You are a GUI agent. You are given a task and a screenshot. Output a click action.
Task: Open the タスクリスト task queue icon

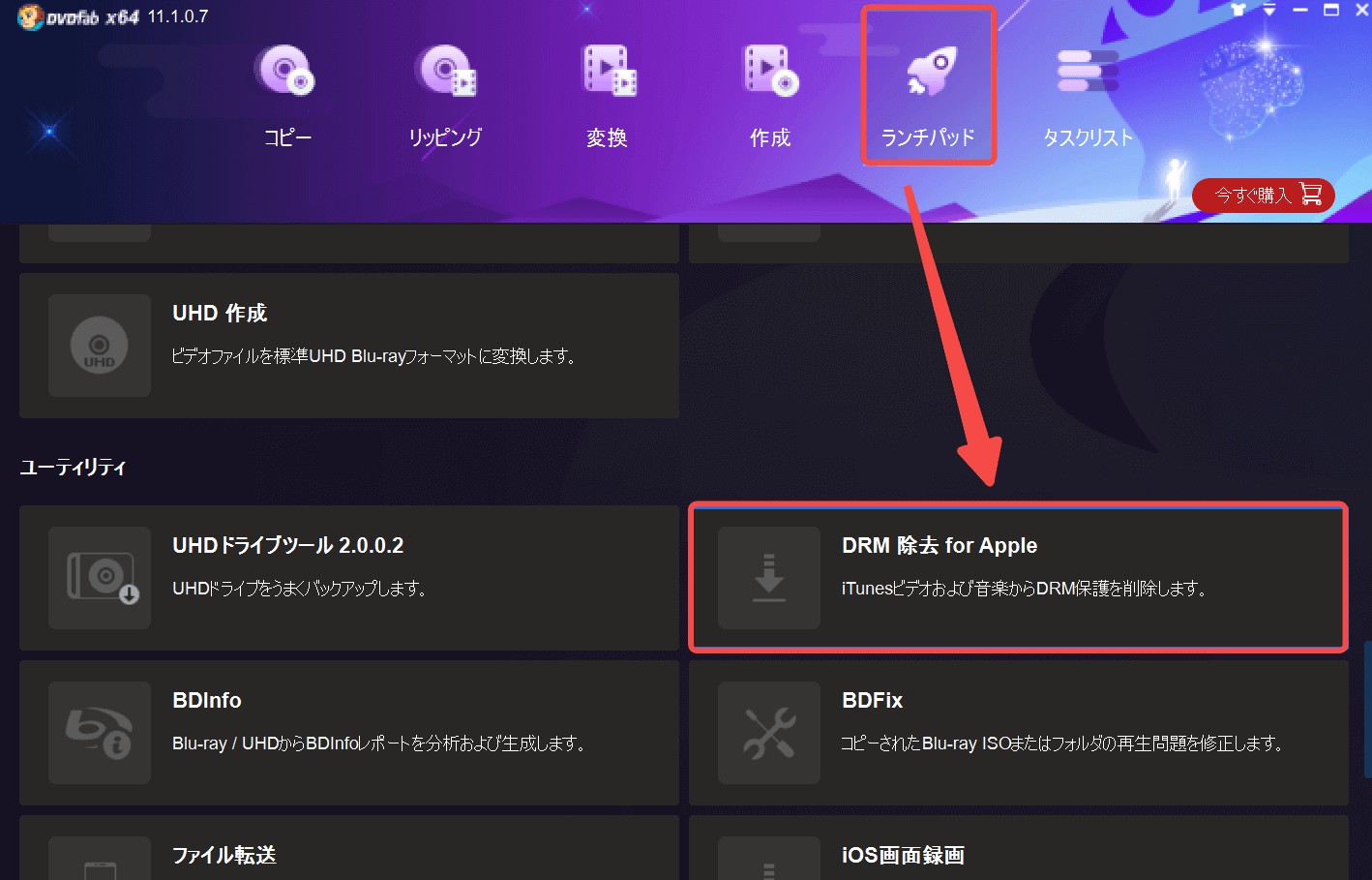coord(1088,72)
